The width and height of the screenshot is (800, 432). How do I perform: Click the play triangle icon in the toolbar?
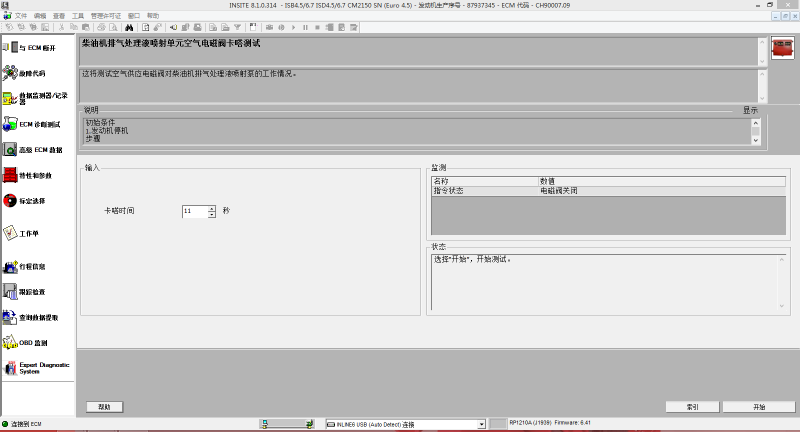[x=293, y=27]
